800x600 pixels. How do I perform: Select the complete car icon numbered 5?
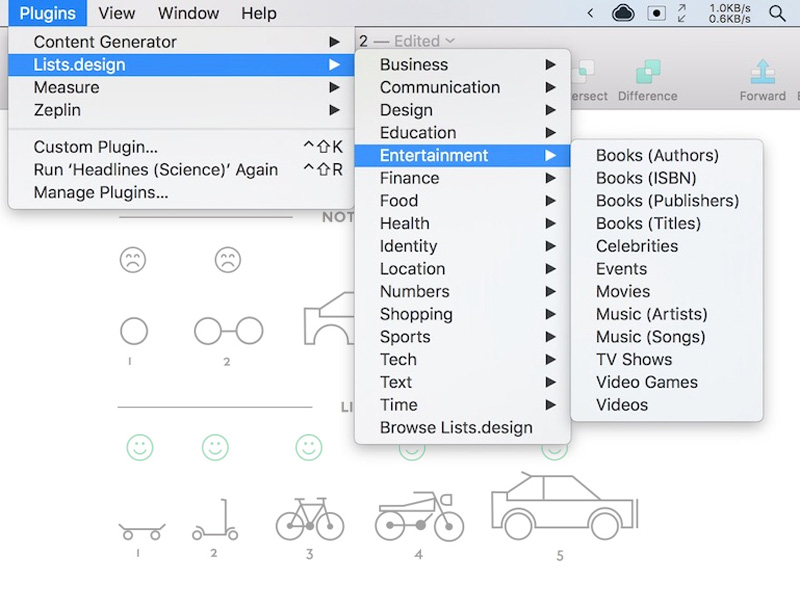pos(565,506)
